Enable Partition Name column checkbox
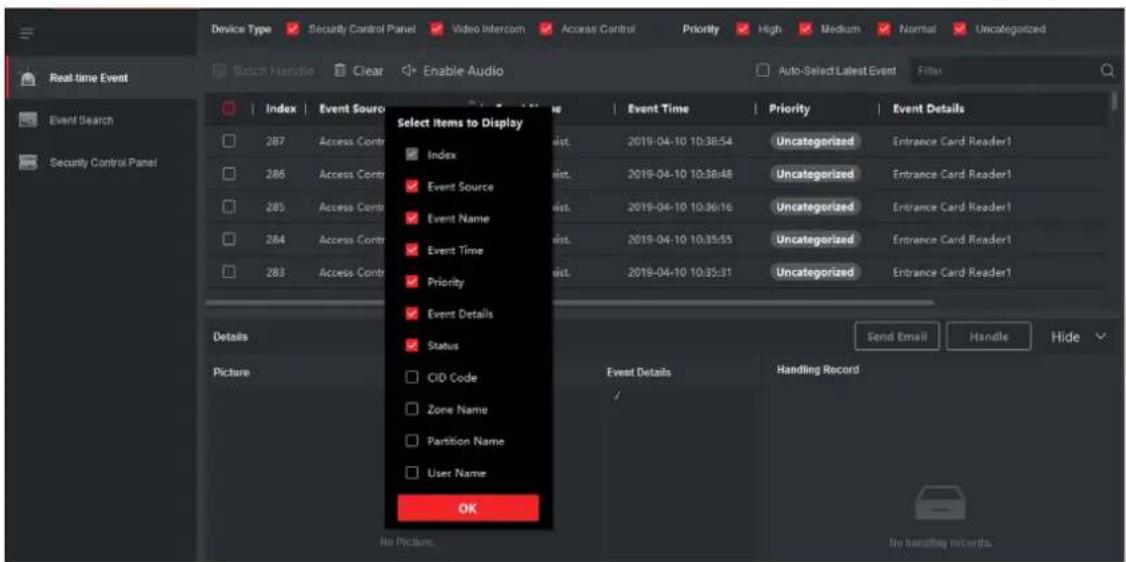This screenshot has height=562, width=1126. (x=412, y=441)
